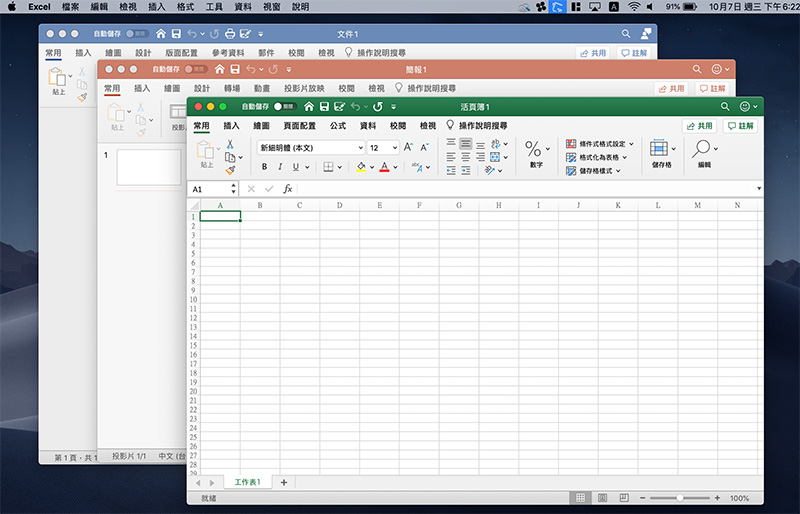Open the 條件式格式設定 dropdown
The height and width of the screenshot is (514, 800).
click(x=600, y=144)
